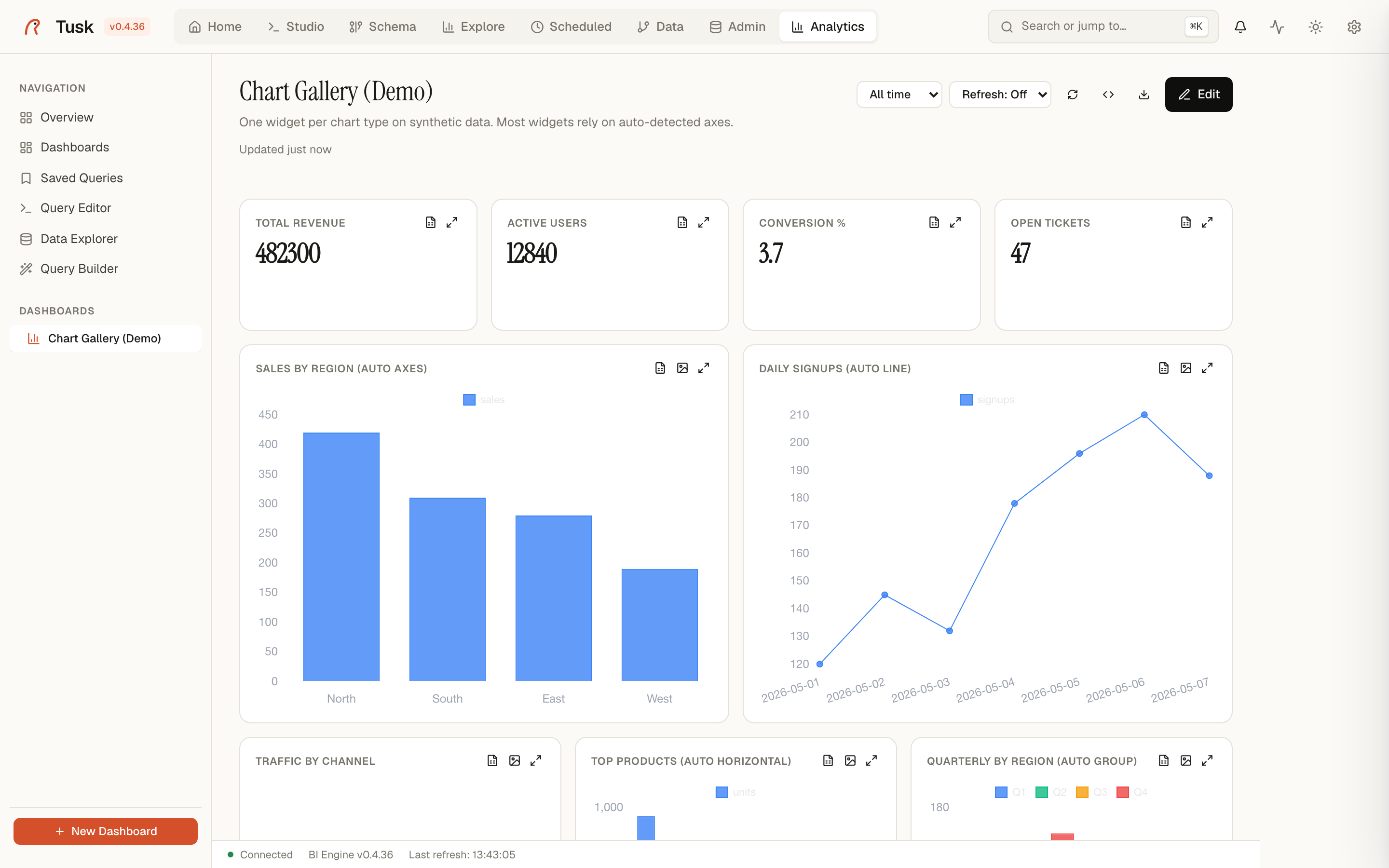
Task: Select Chart Gallery (Demo) dashboard item
Action: pos(106,338)
